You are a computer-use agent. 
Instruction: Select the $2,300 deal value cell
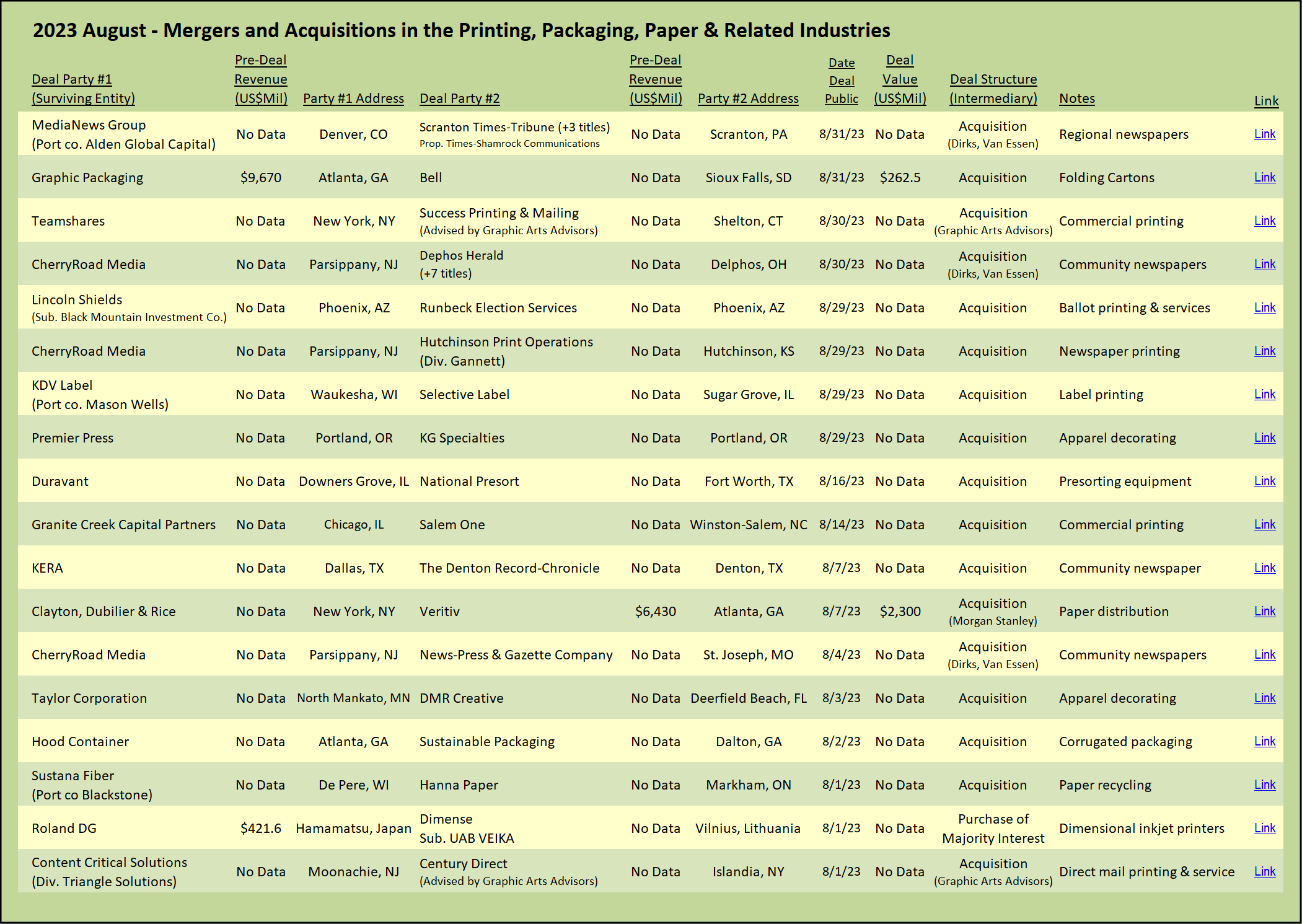900,612
